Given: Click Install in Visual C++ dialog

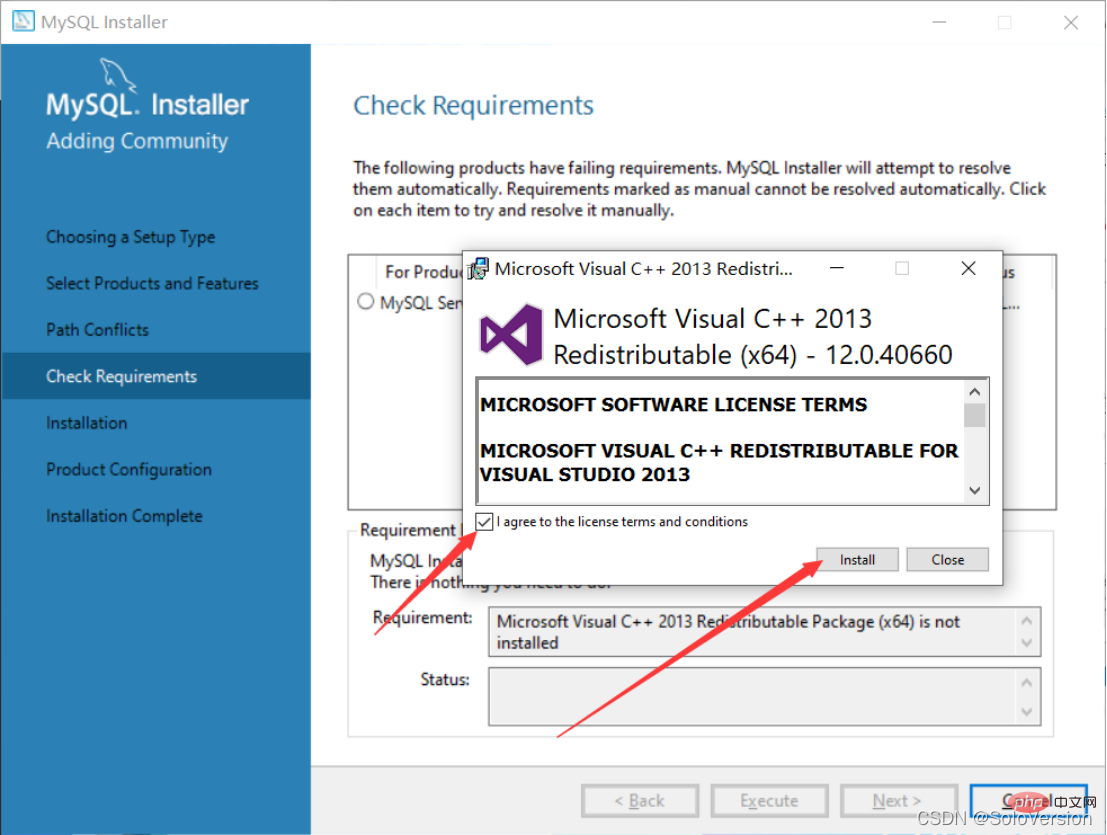Looking at the screenshot, I should click(x=857, y=560).
